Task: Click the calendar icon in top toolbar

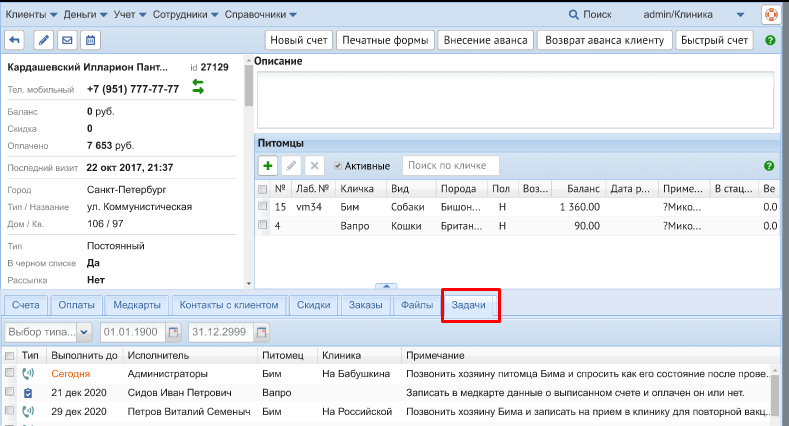Action: click(91, 41)
